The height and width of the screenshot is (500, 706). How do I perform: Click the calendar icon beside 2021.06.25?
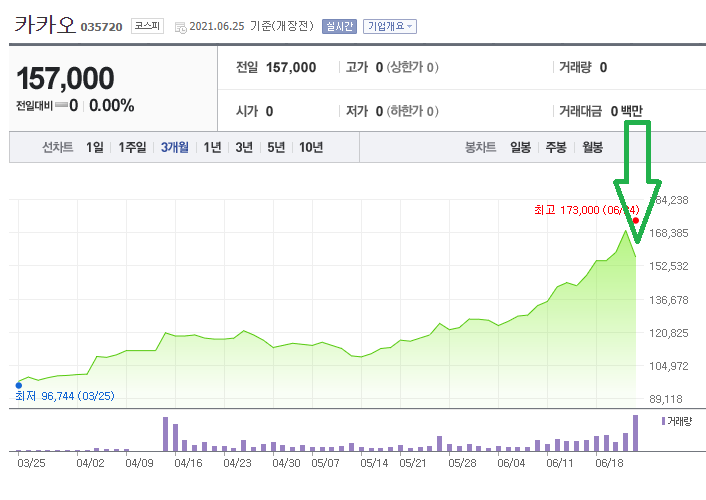click(180, 27)
